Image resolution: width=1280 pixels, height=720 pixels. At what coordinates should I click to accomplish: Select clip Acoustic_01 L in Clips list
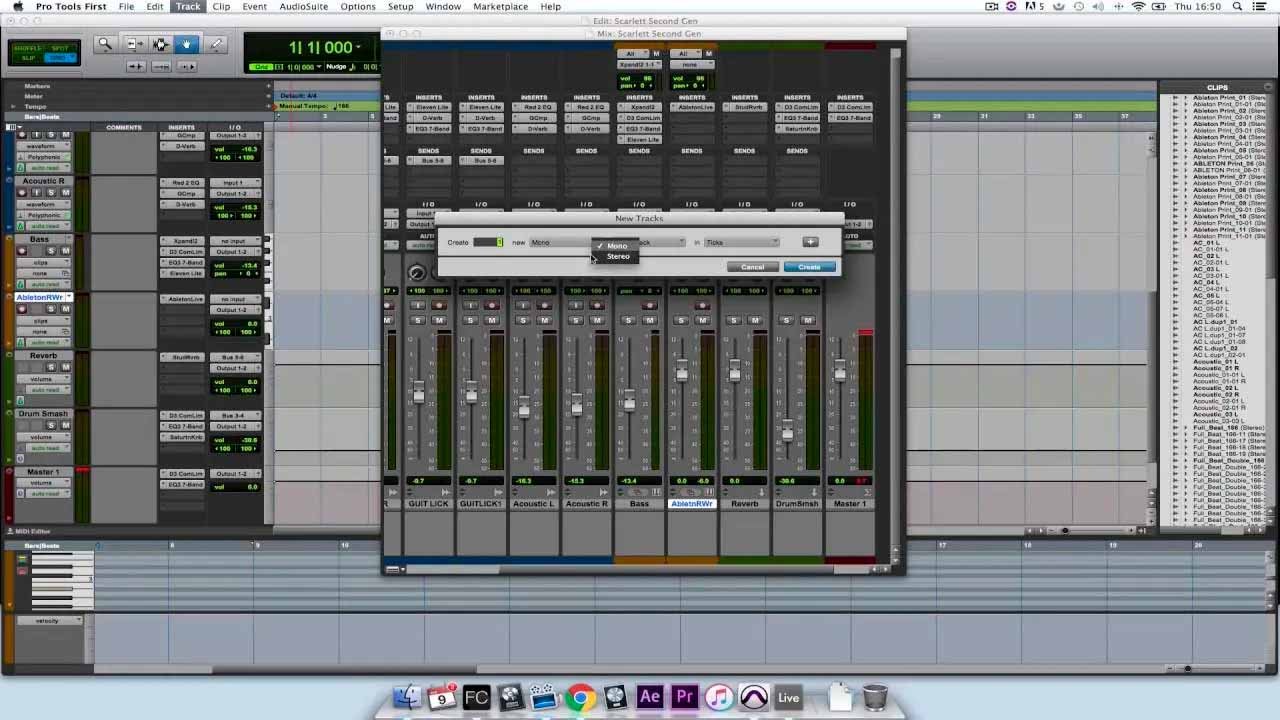pos(1215,362)
